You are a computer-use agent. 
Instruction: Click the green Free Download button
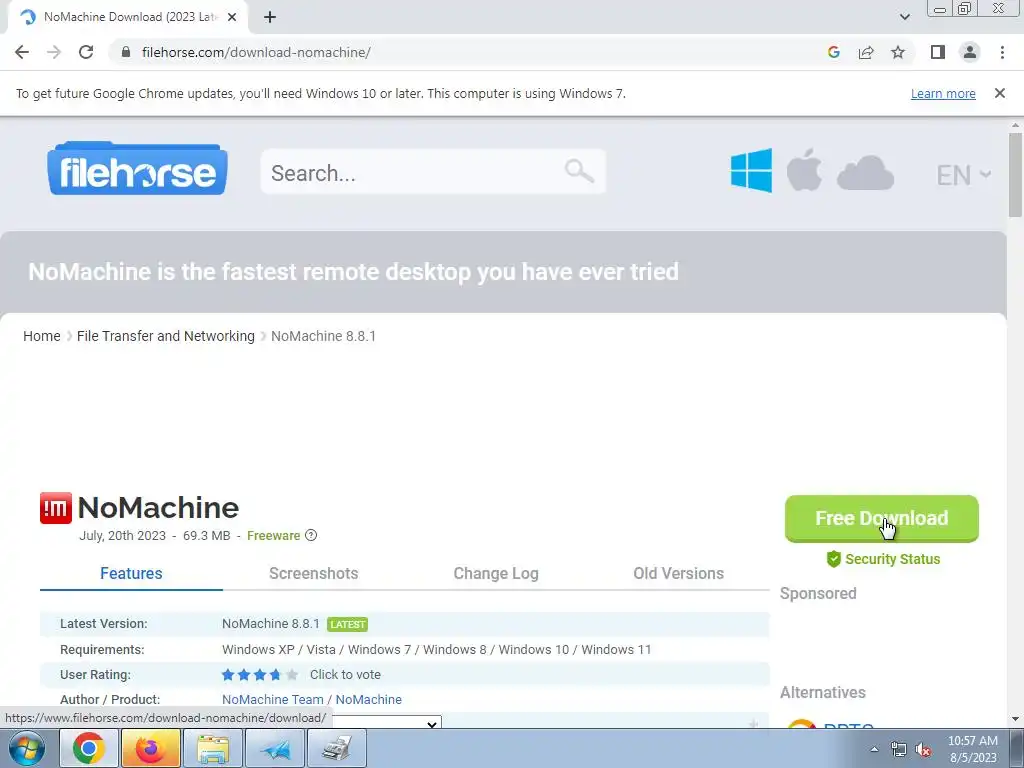(882, 519)
